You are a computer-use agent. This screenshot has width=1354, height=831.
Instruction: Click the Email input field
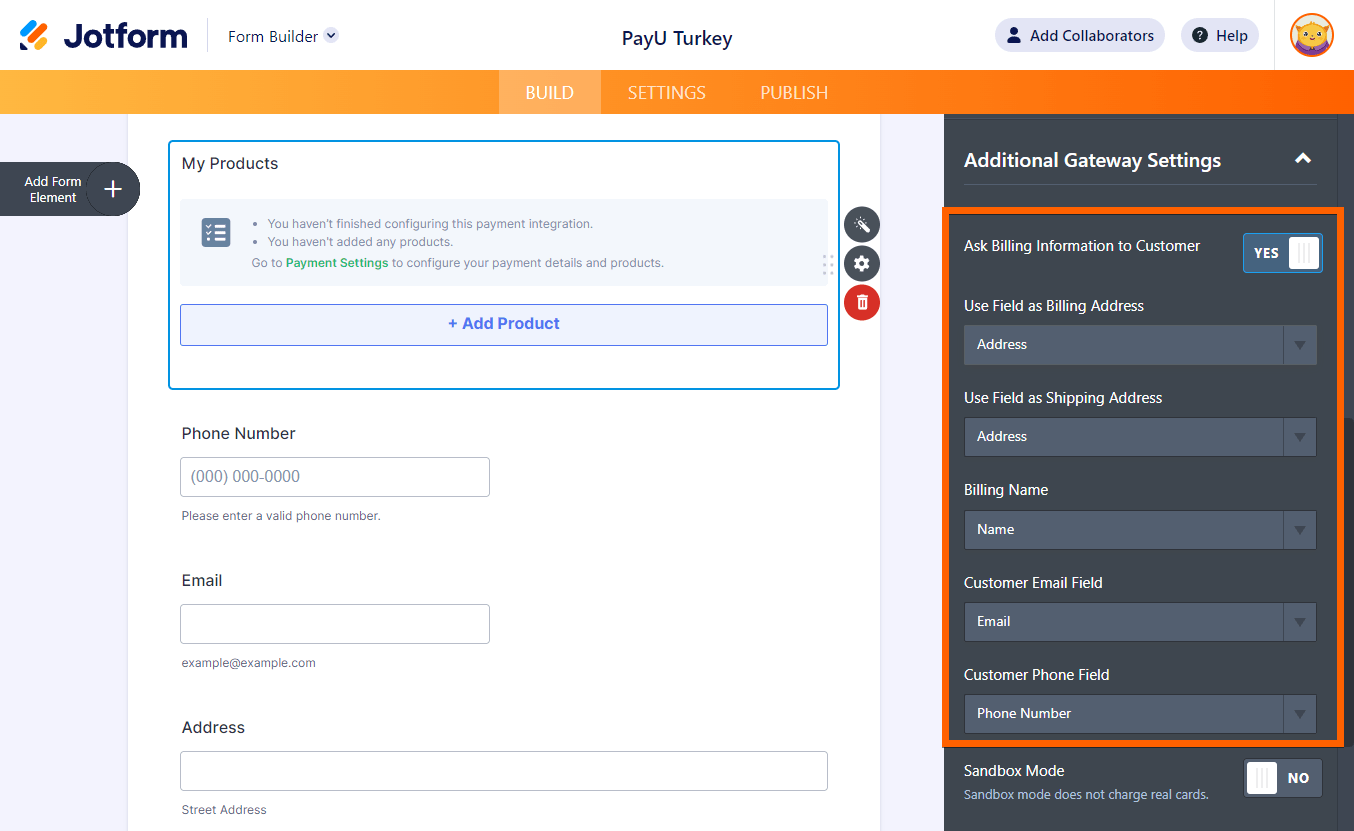tap(335, 624)
